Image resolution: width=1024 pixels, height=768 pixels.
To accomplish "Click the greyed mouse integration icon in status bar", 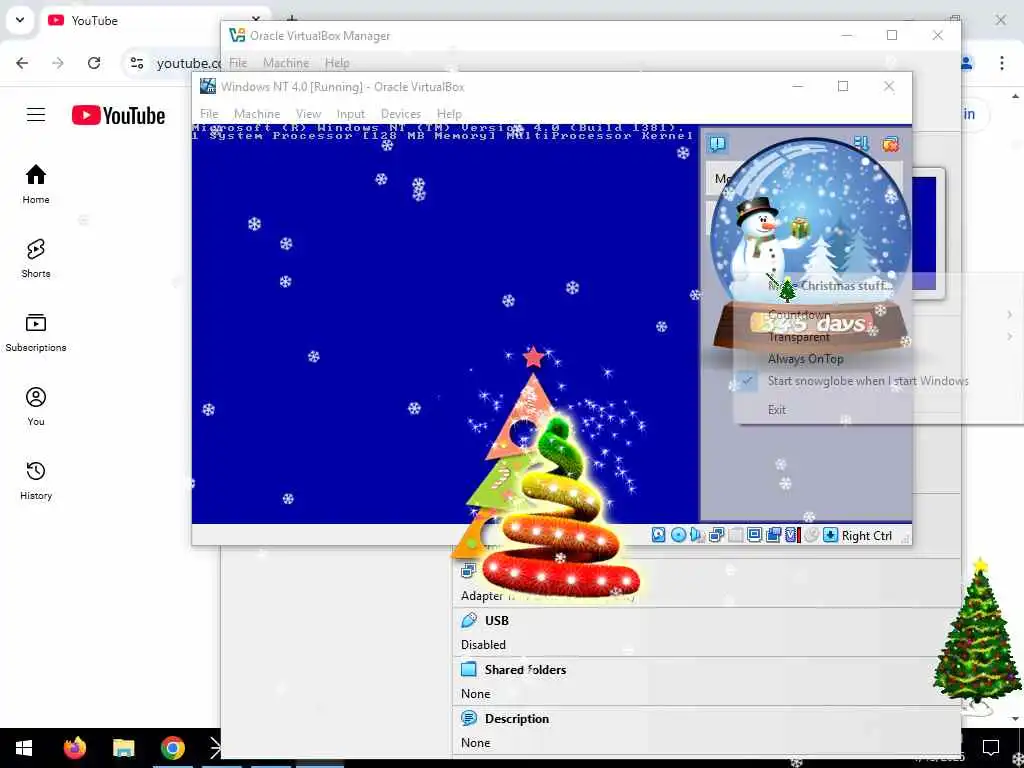I will coord(811,536).
